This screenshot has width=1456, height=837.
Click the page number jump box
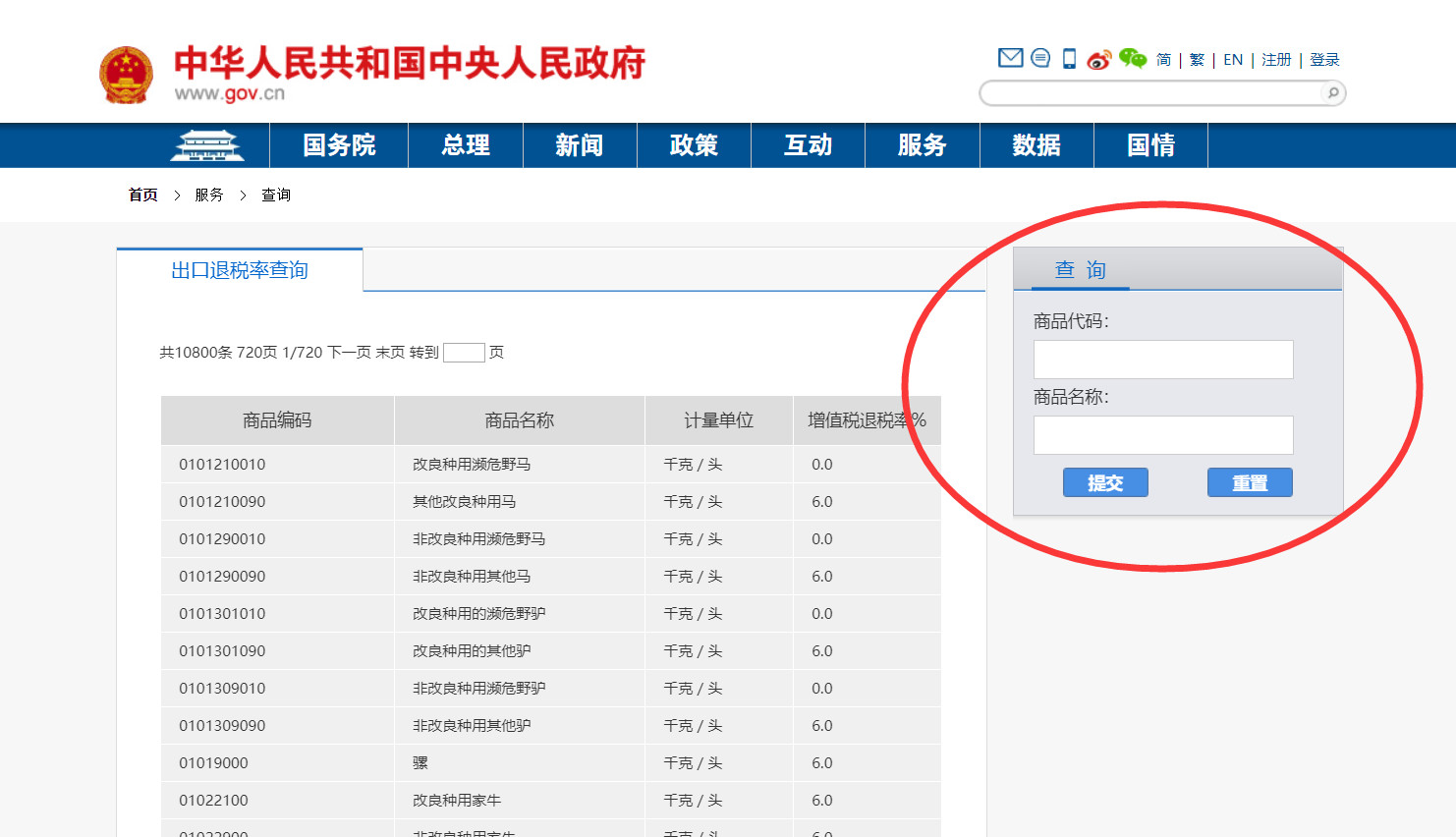pos(464,352)
